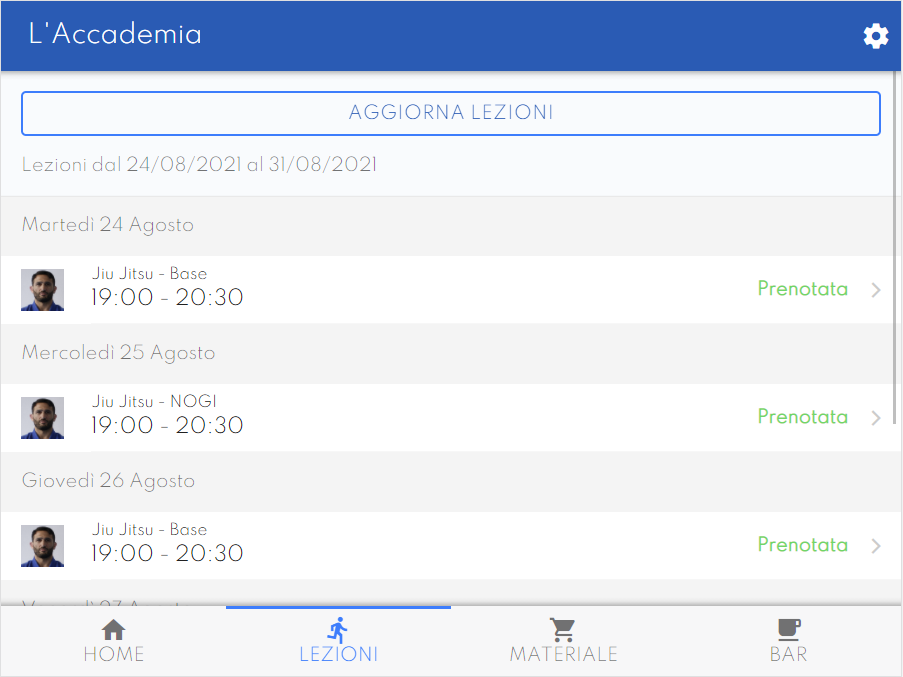Click Prenotata status on Martedì 24 lesson
Screen dimensions: 903x677
click(x=802, y=288)
